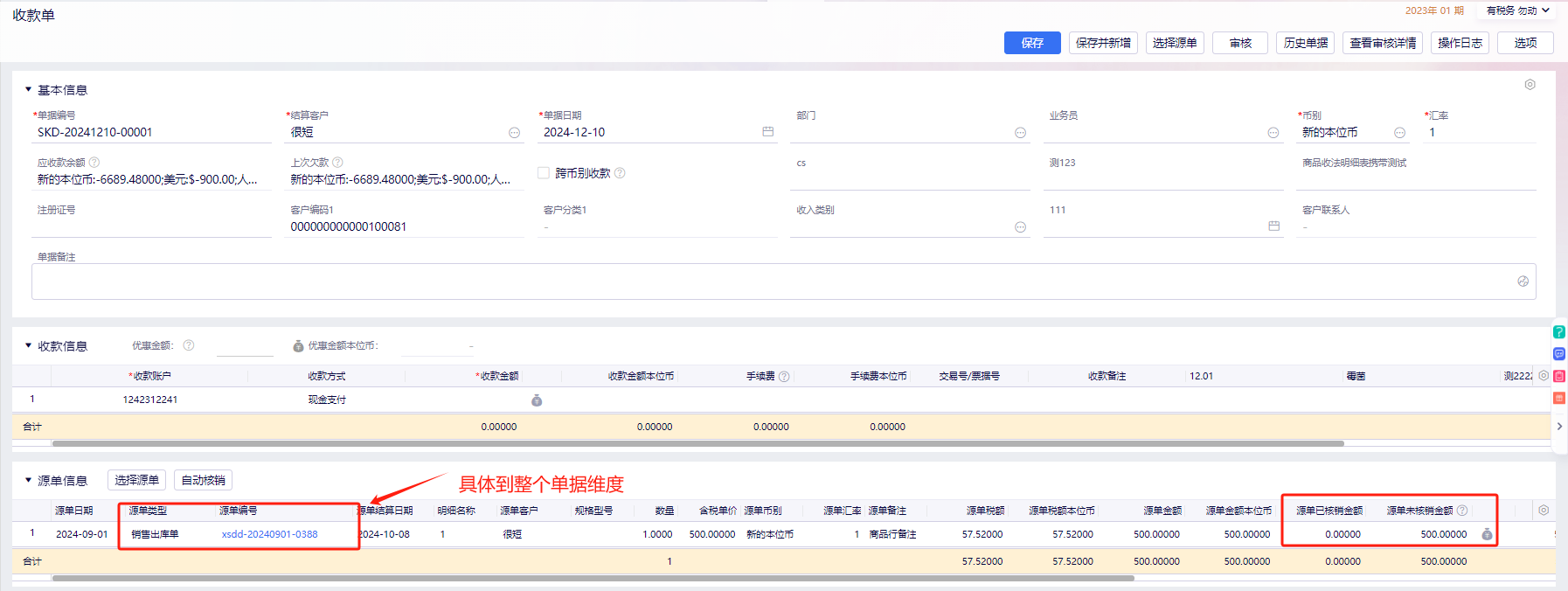The image size is (1568, 591).
Task: Click the 汇率 input field
Action: click(1480, 132)
